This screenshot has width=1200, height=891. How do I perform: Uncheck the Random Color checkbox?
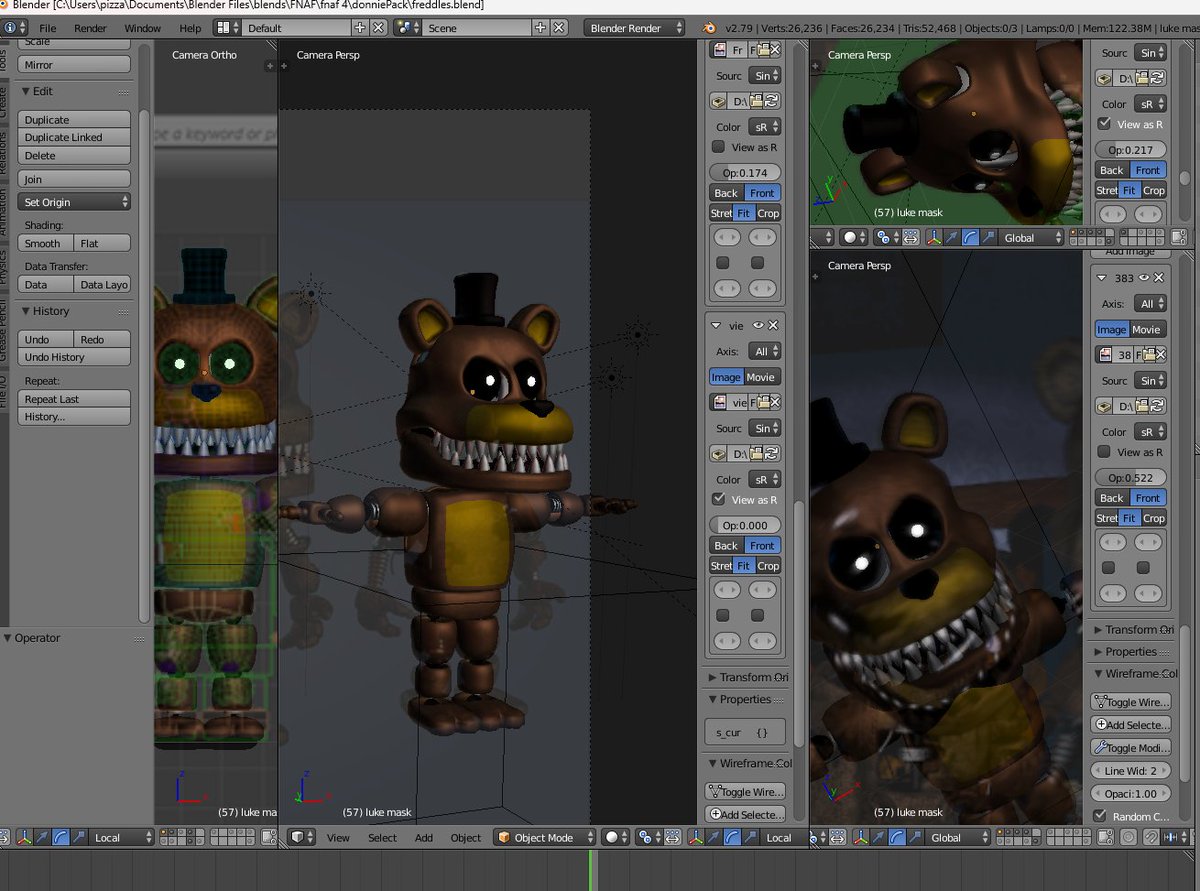1100,817
